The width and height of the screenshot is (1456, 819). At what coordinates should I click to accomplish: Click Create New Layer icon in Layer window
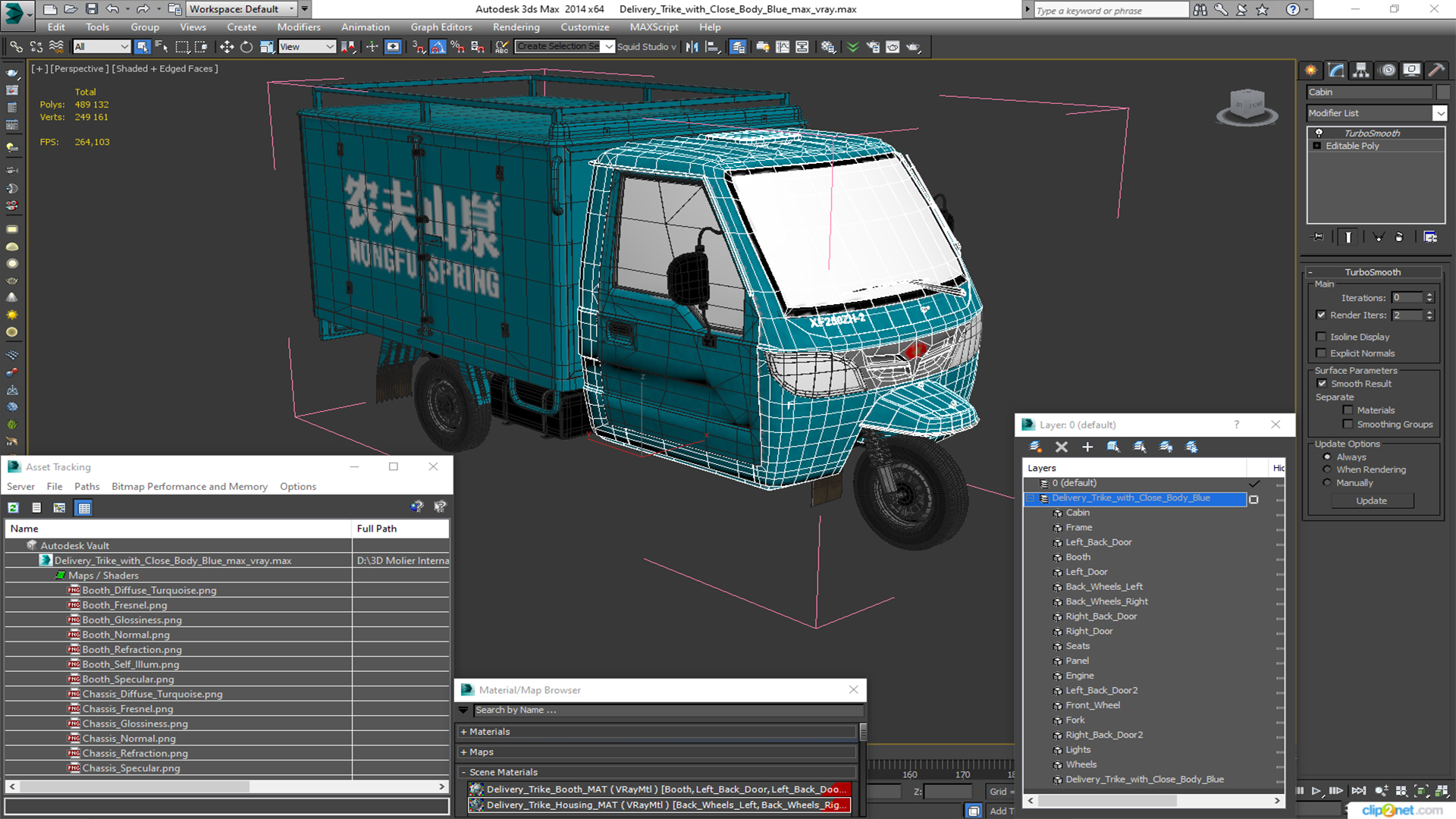click(1035, 447)
